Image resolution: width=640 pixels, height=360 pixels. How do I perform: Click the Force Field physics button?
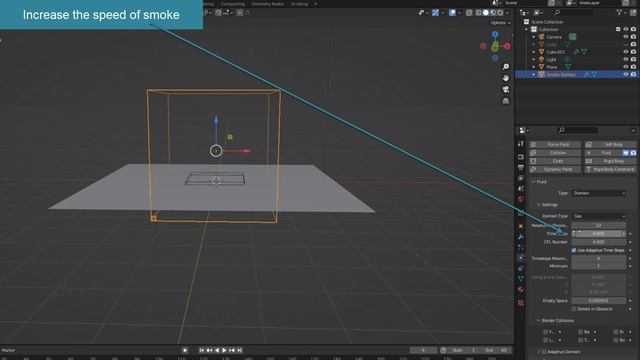click(x=555, y=144)
